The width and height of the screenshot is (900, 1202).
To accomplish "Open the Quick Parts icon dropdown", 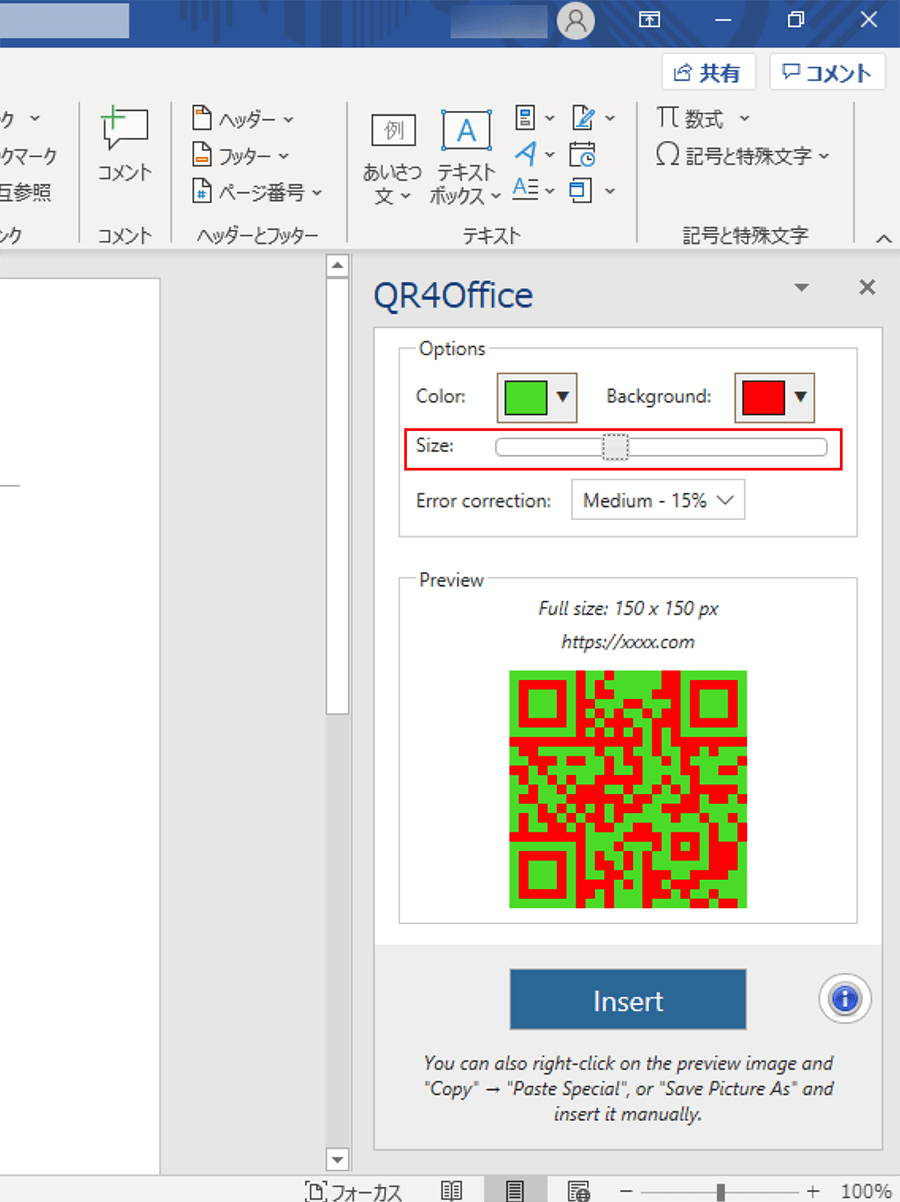I will (x=535, y=118).
